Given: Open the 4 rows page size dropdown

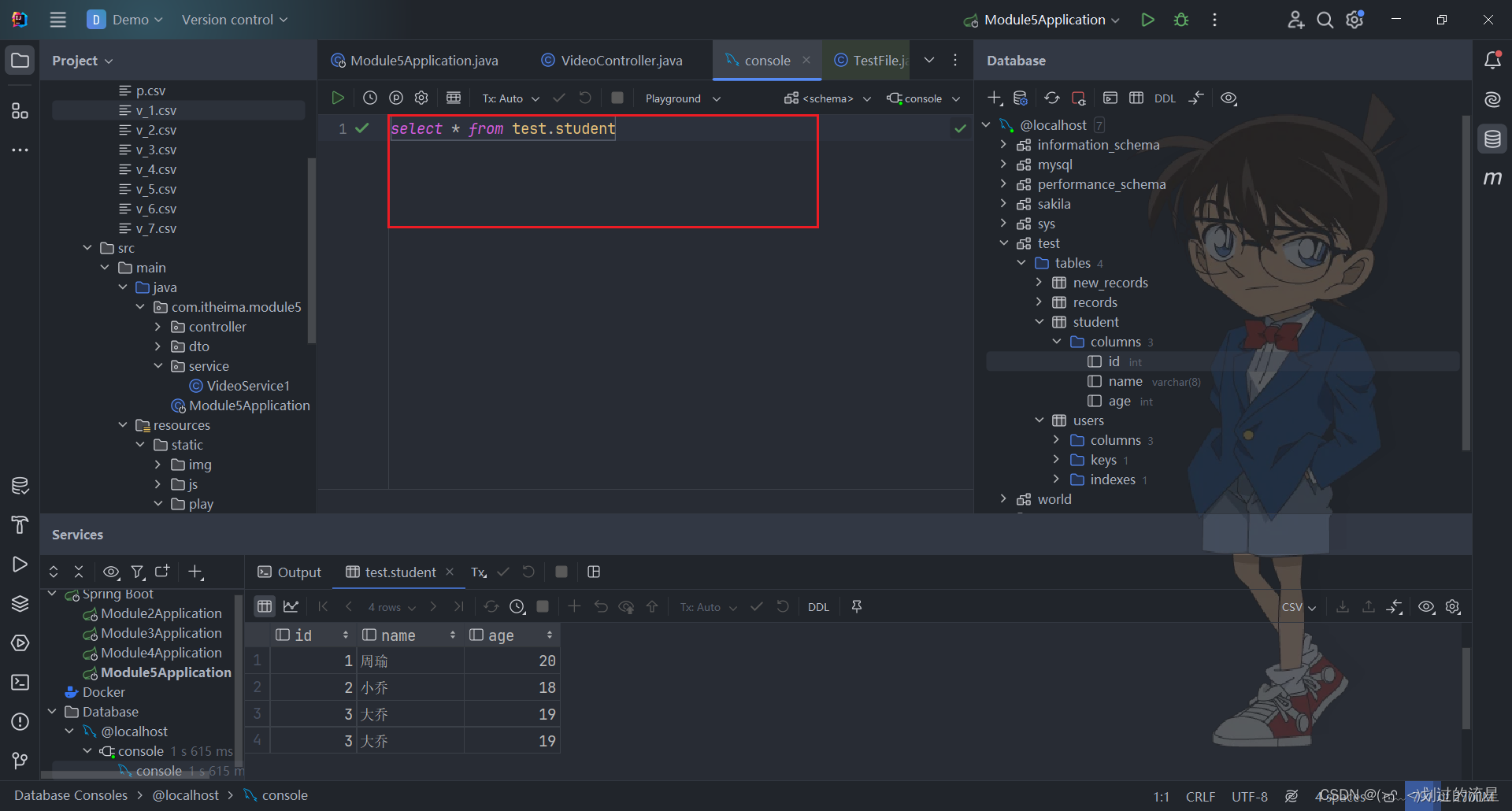Looking at the screenshot, I should pos(391,607).
